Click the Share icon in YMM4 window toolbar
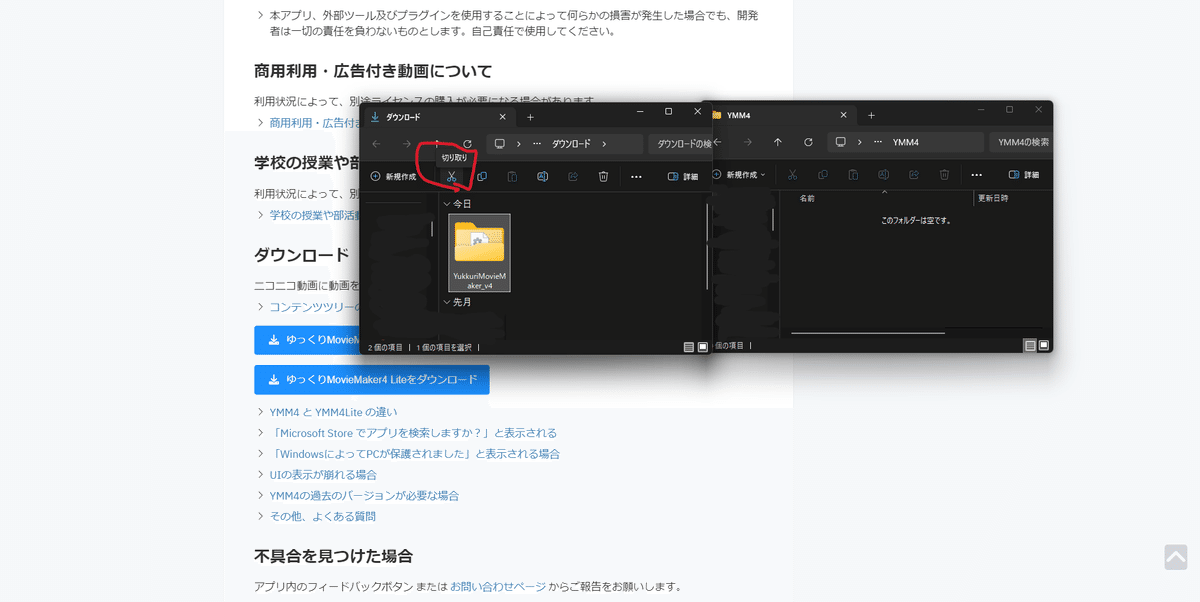 914,174
